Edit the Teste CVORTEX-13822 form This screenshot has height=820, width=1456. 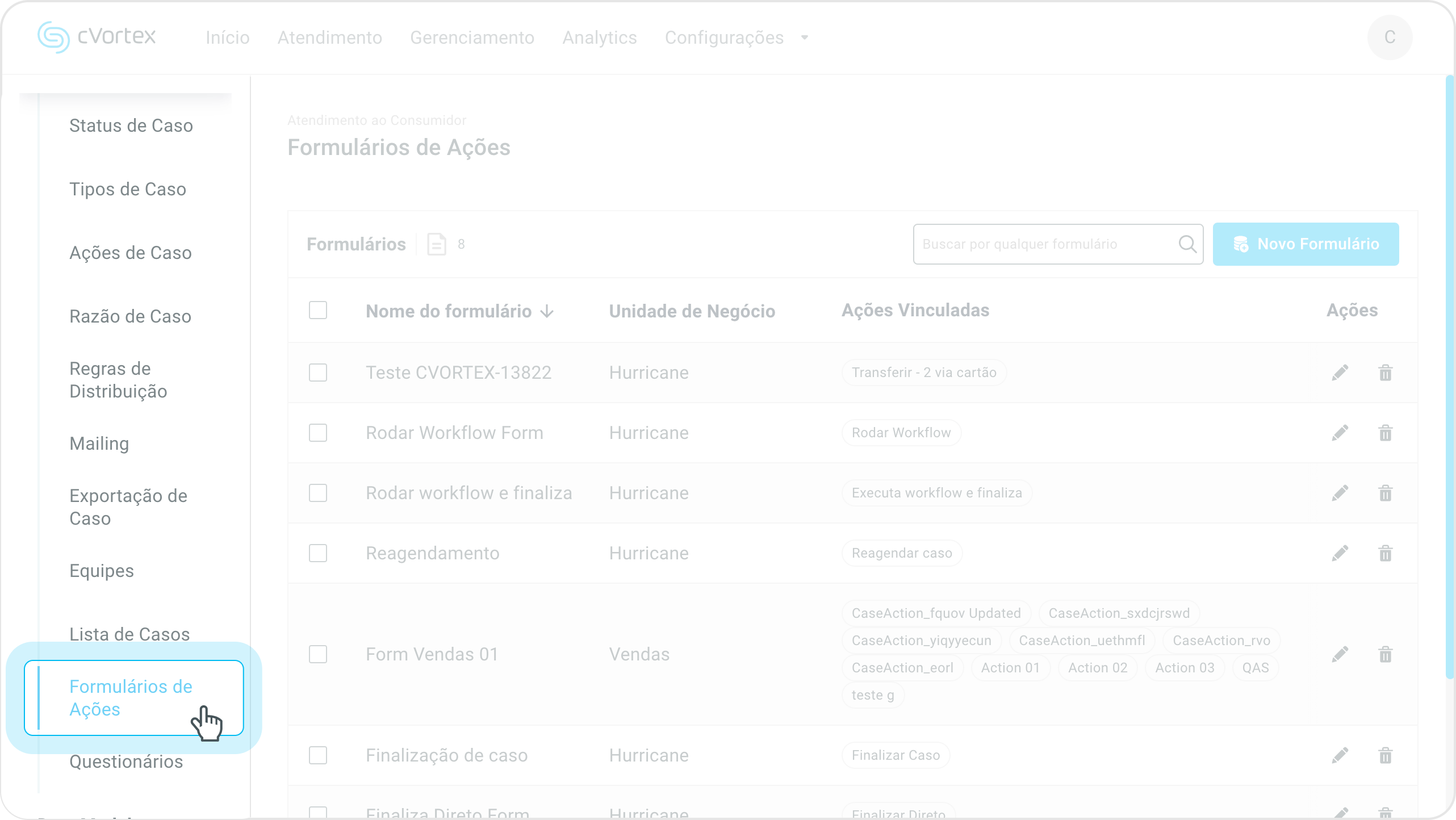pyautogui.click(x=1340, y=373)
